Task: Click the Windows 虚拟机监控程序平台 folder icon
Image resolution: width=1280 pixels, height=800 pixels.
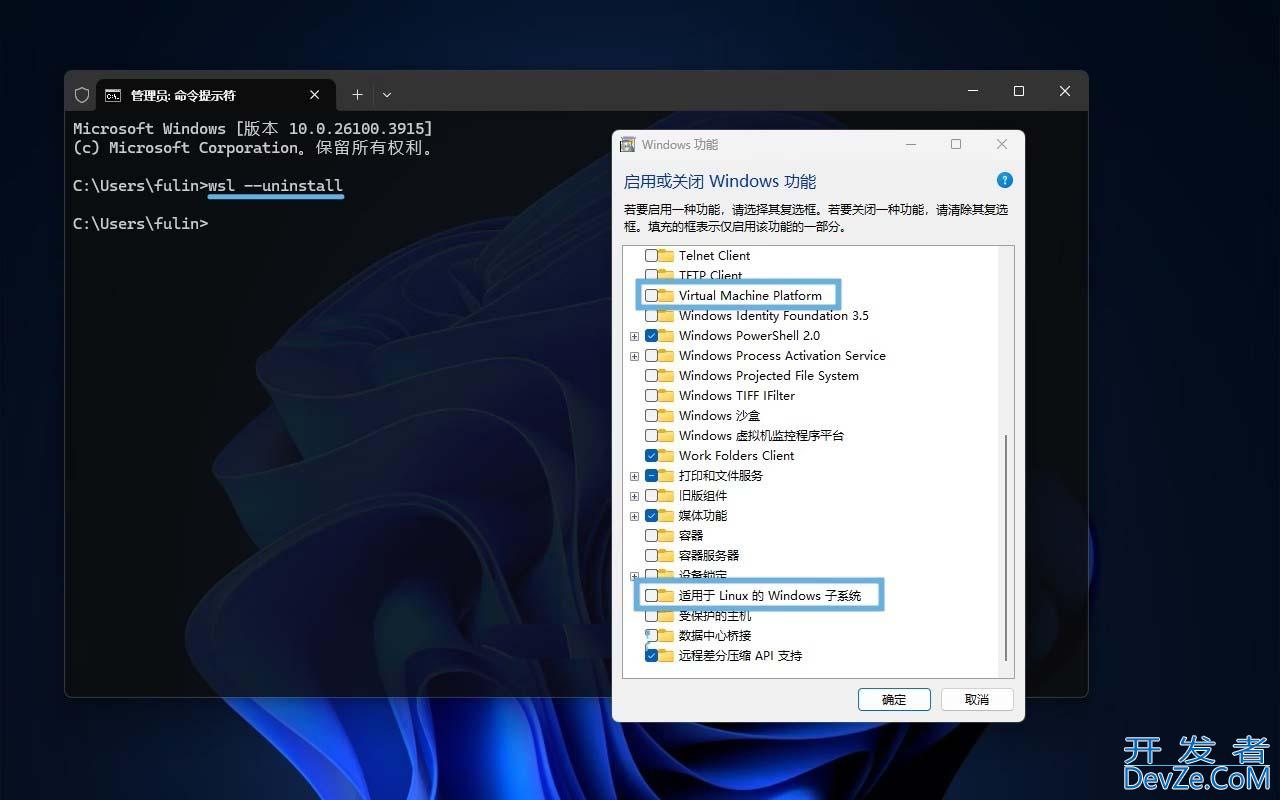Action: coord(666,436)
